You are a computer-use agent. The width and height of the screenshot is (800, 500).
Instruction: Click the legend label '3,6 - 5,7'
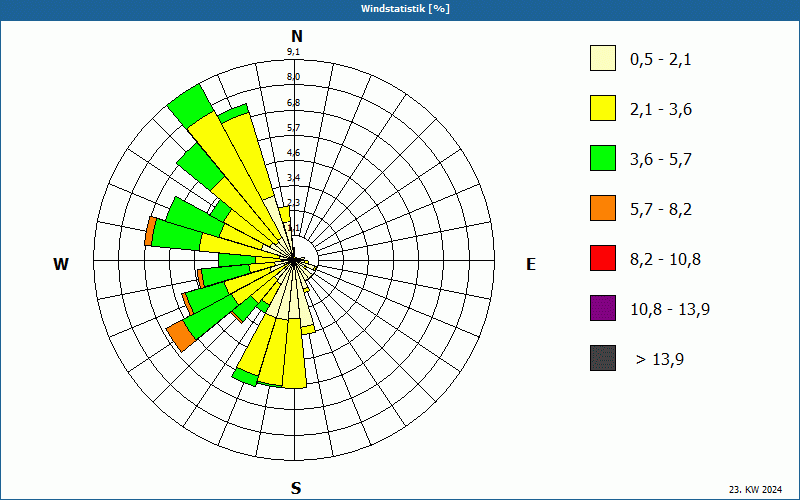pos(661,160)
